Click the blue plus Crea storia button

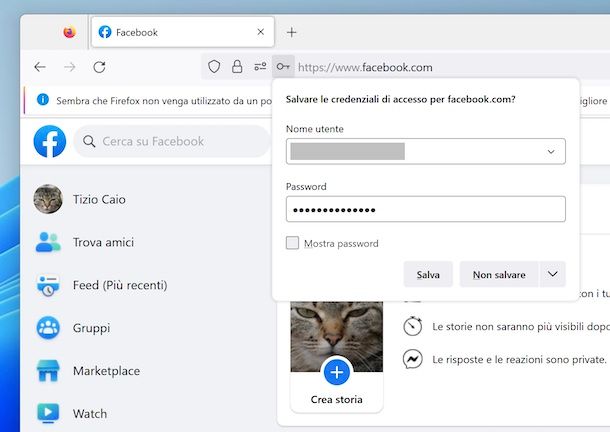[337, 372]
